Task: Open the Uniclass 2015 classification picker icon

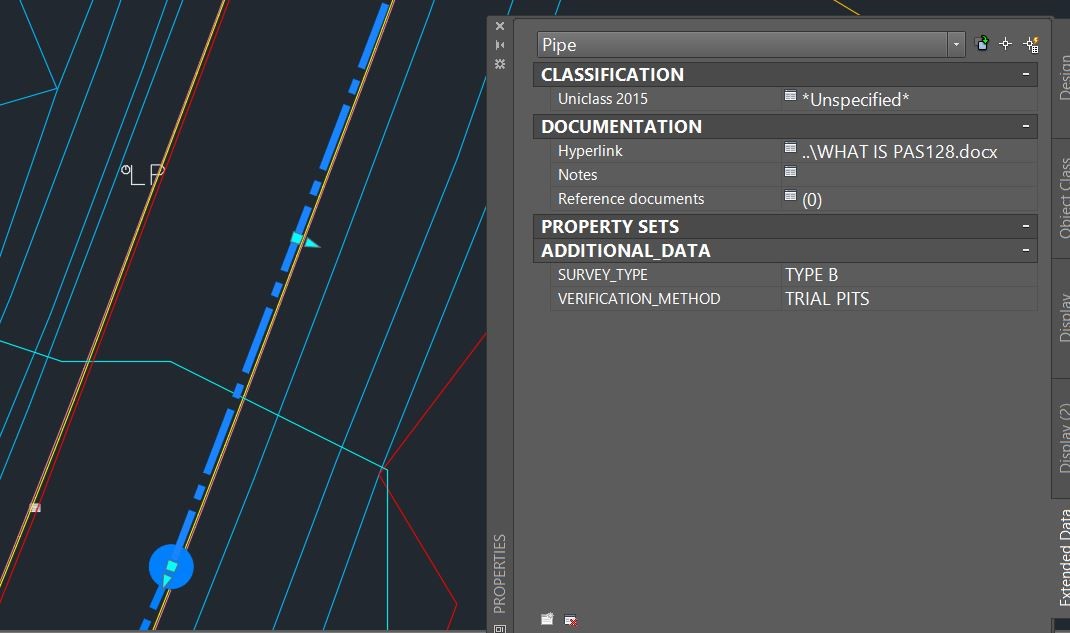Action: coord(790,96)
